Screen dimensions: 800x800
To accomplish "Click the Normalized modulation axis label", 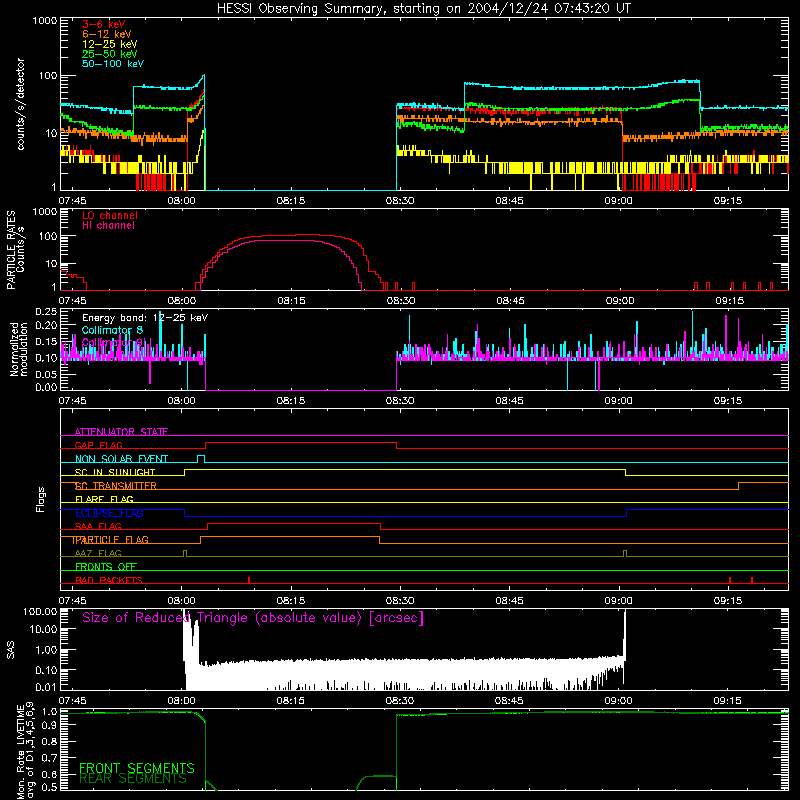I will [x=18, y=349].
